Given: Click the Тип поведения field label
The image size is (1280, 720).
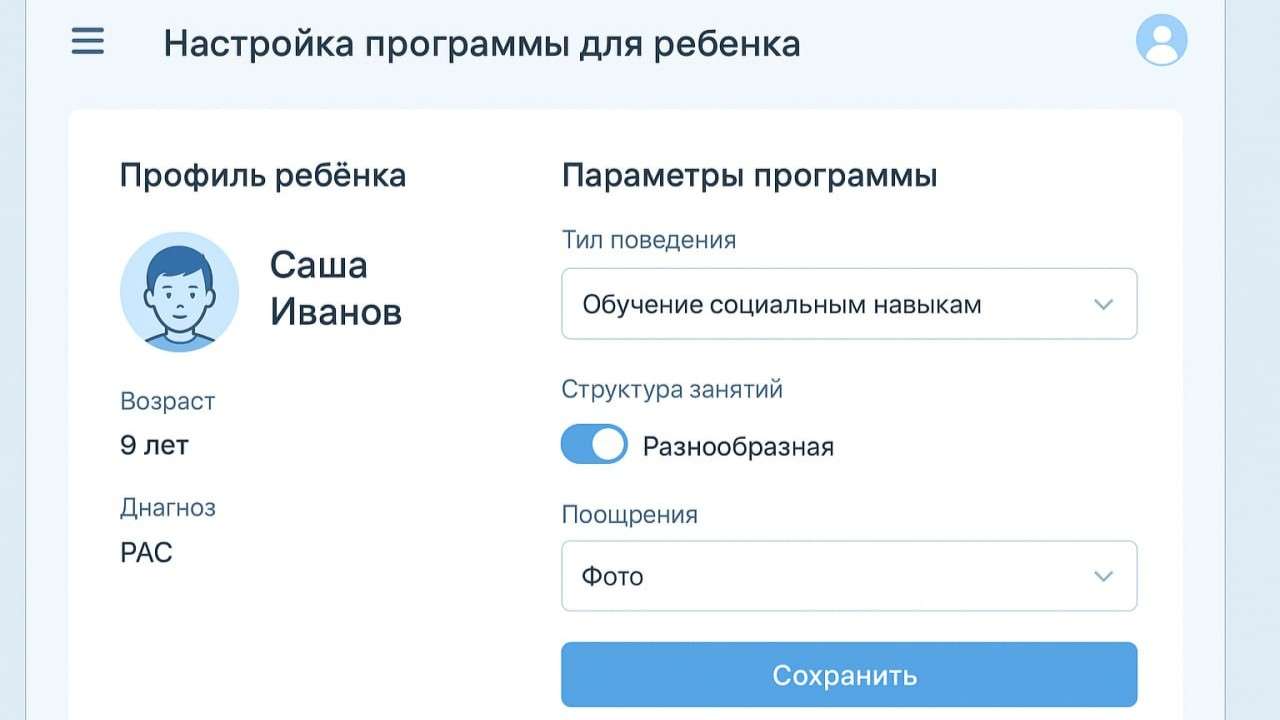Looking at the screenshot, I should (x=648, y=240).
